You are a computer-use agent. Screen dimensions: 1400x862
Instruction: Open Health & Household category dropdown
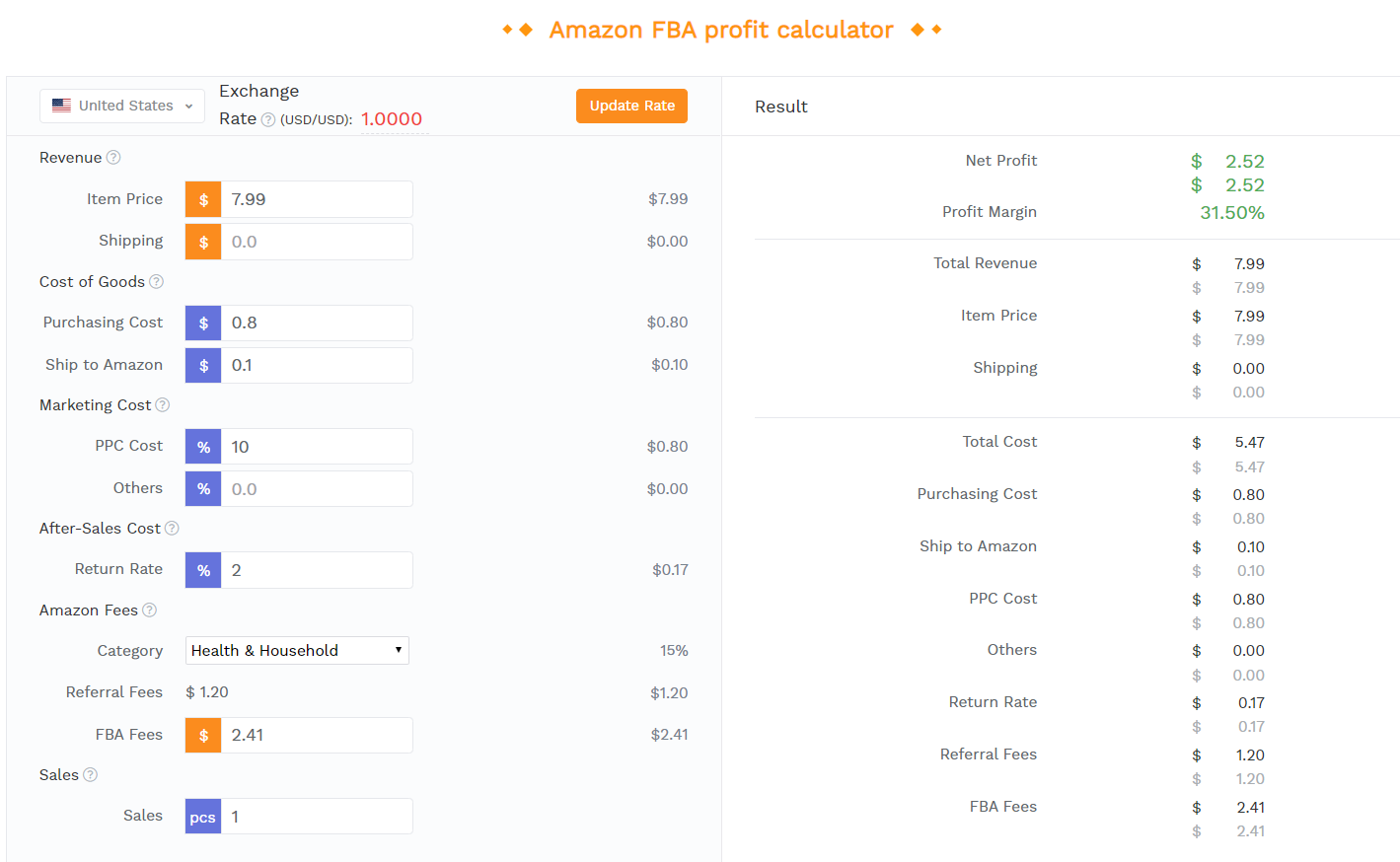coord(297,651)
